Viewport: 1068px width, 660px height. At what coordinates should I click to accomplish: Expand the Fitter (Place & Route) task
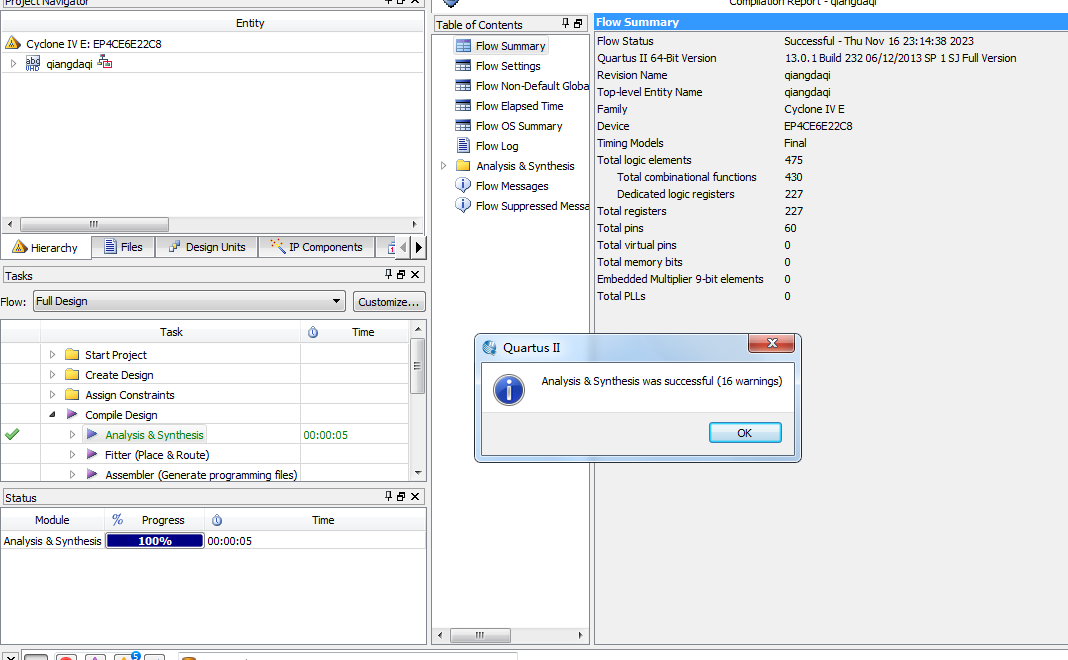pyautogui.click(x=72, y=454)
